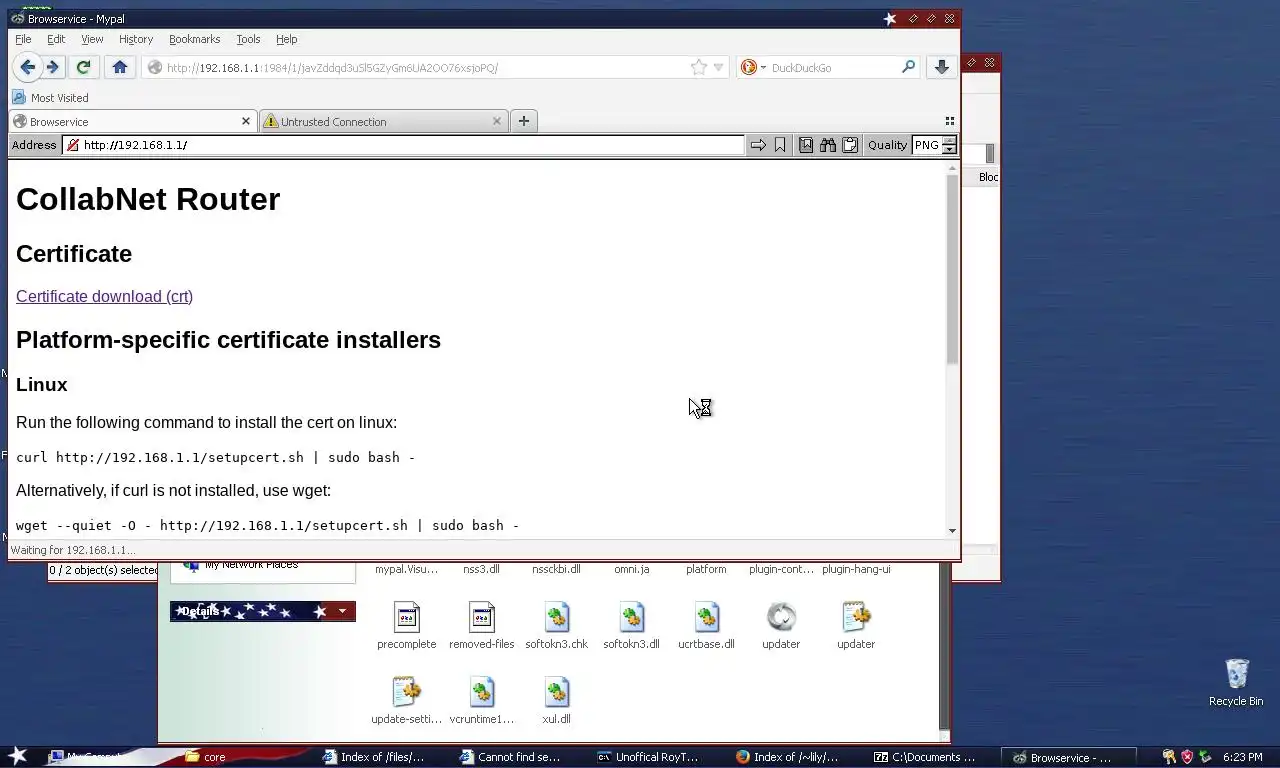
Task: Select the updater settings file icon
Action: point(856,626)
